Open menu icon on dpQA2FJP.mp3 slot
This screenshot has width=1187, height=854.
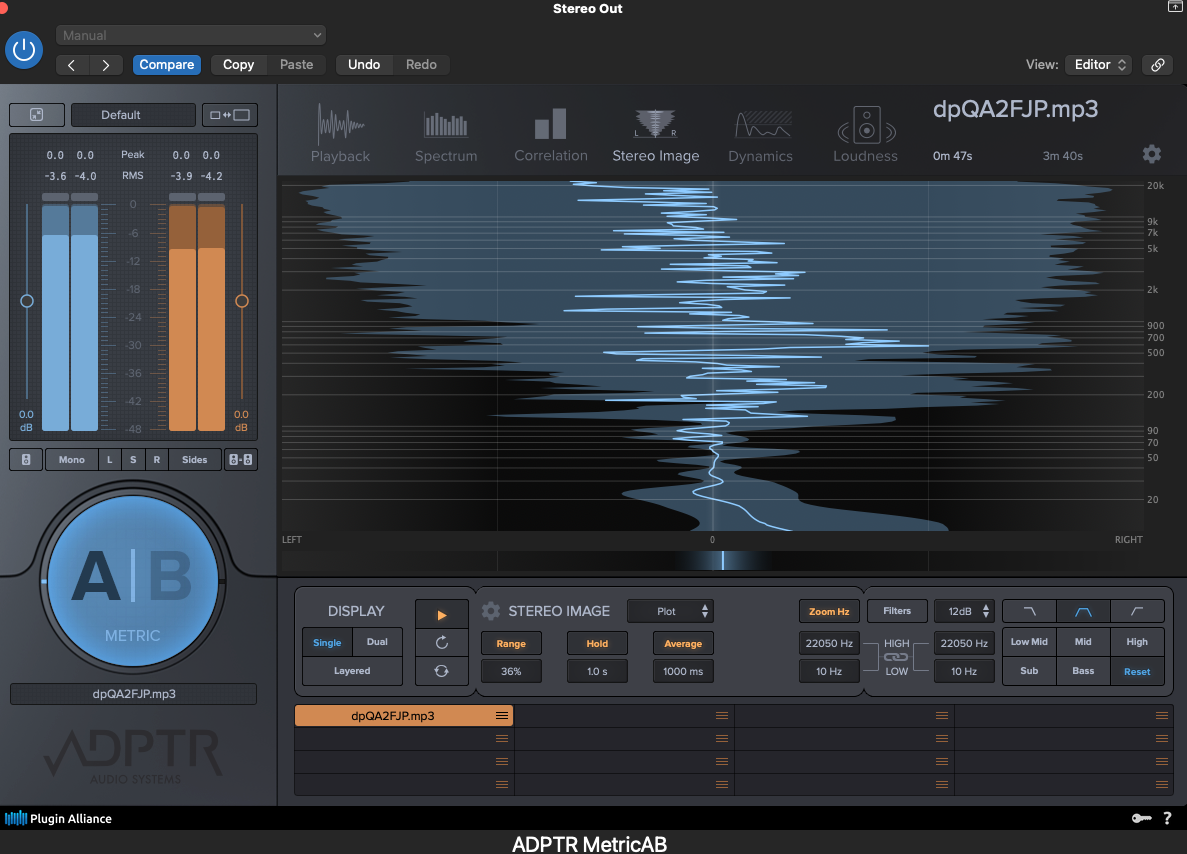[x=502, y=715]
